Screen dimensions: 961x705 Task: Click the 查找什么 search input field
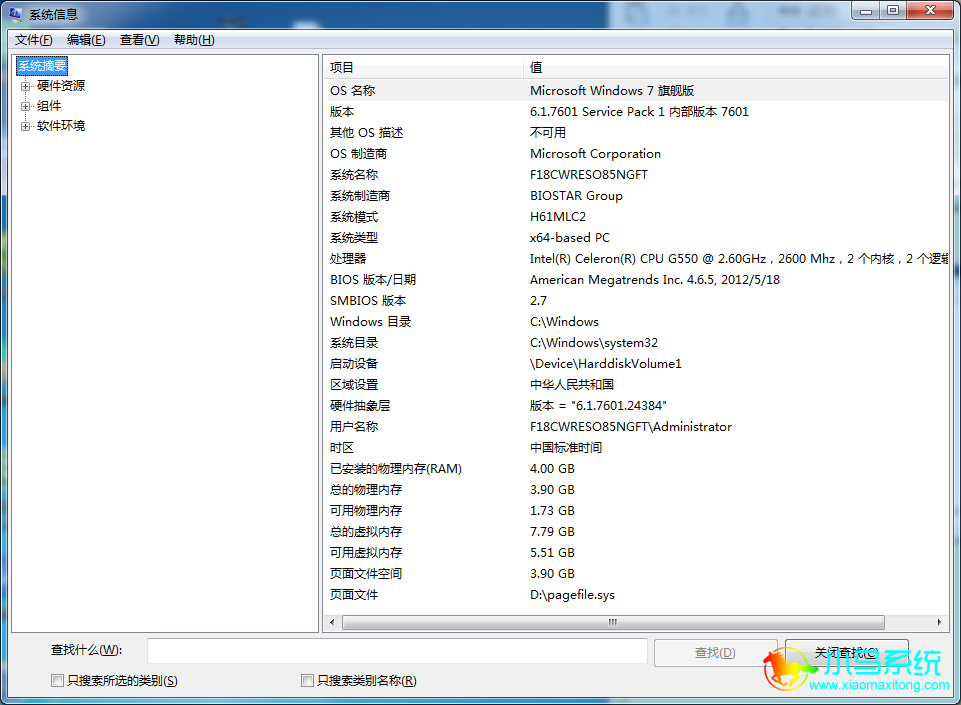point(397,651)
